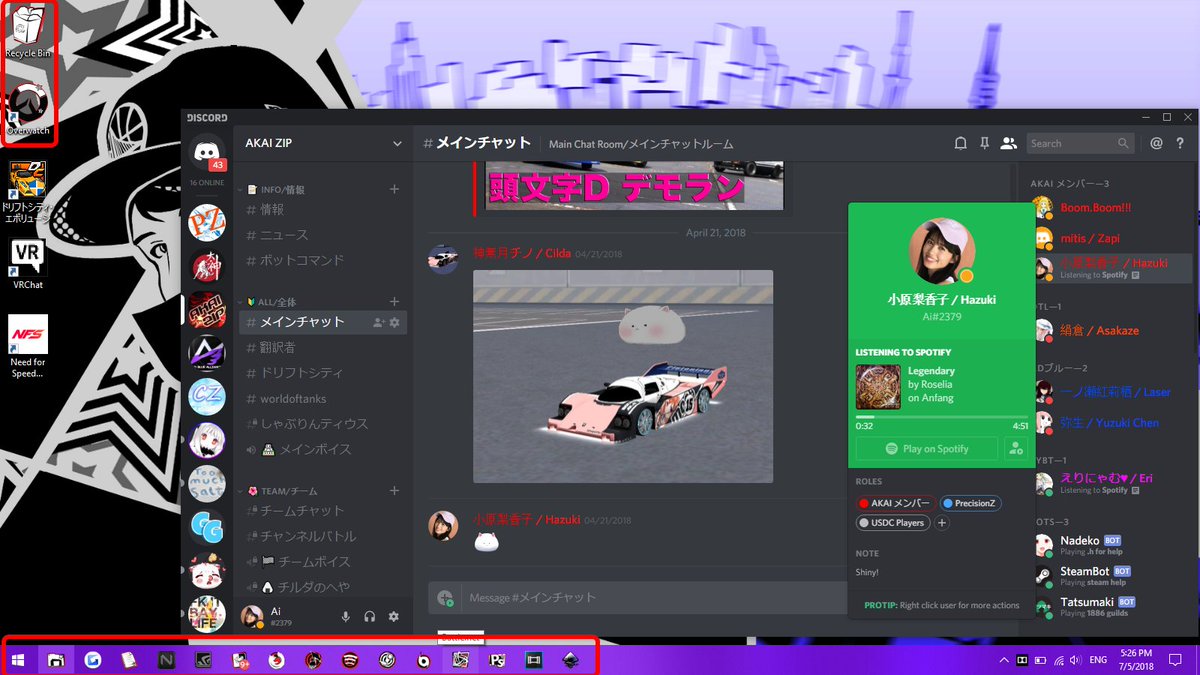The height and width of the screenshot is (675, 1200).
Task: Open recent mentions @ icon
Action: [x=1156, y=143]
